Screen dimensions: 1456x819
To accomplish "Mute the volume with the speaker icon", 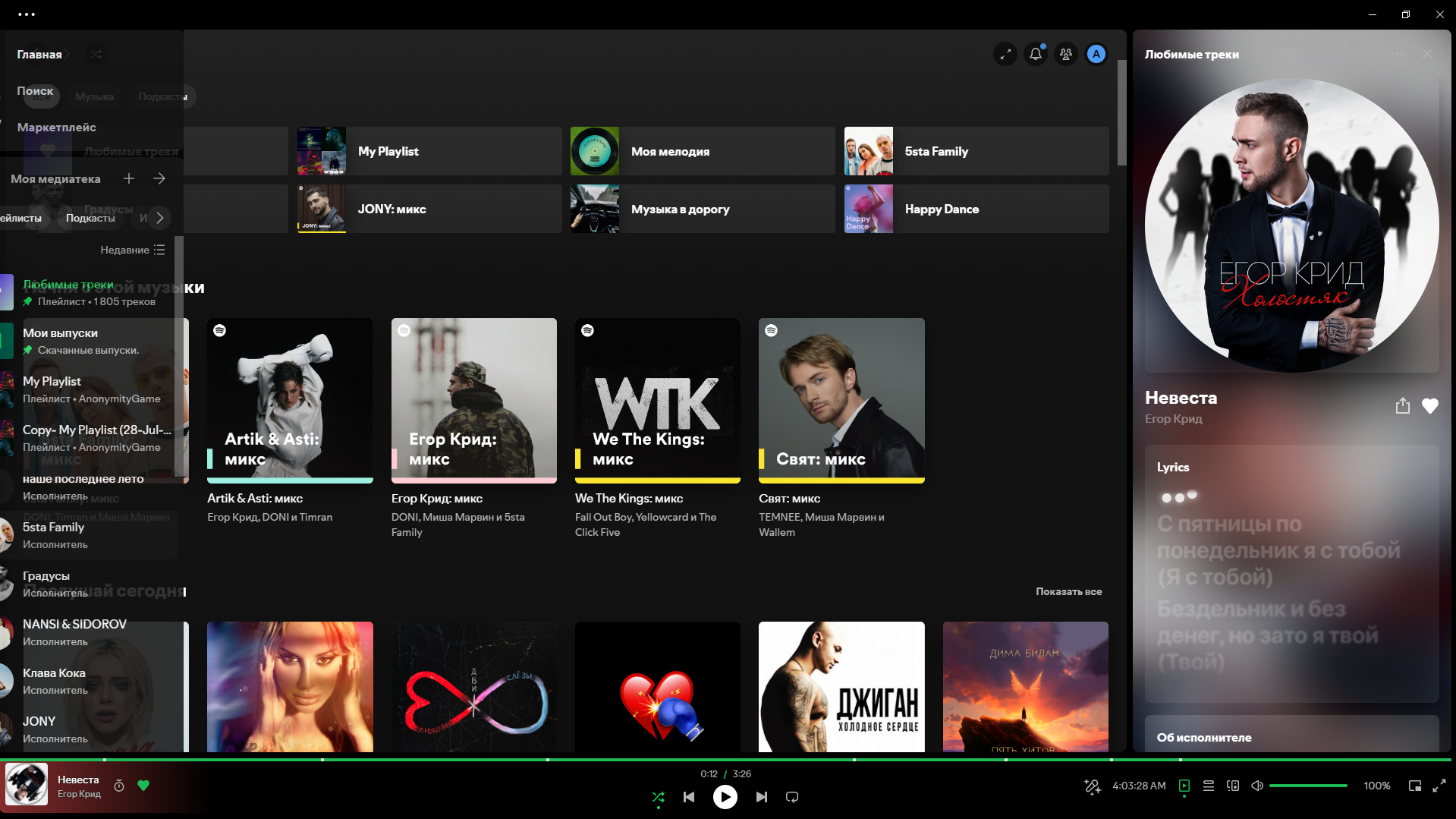I will tap(1257, 786).
